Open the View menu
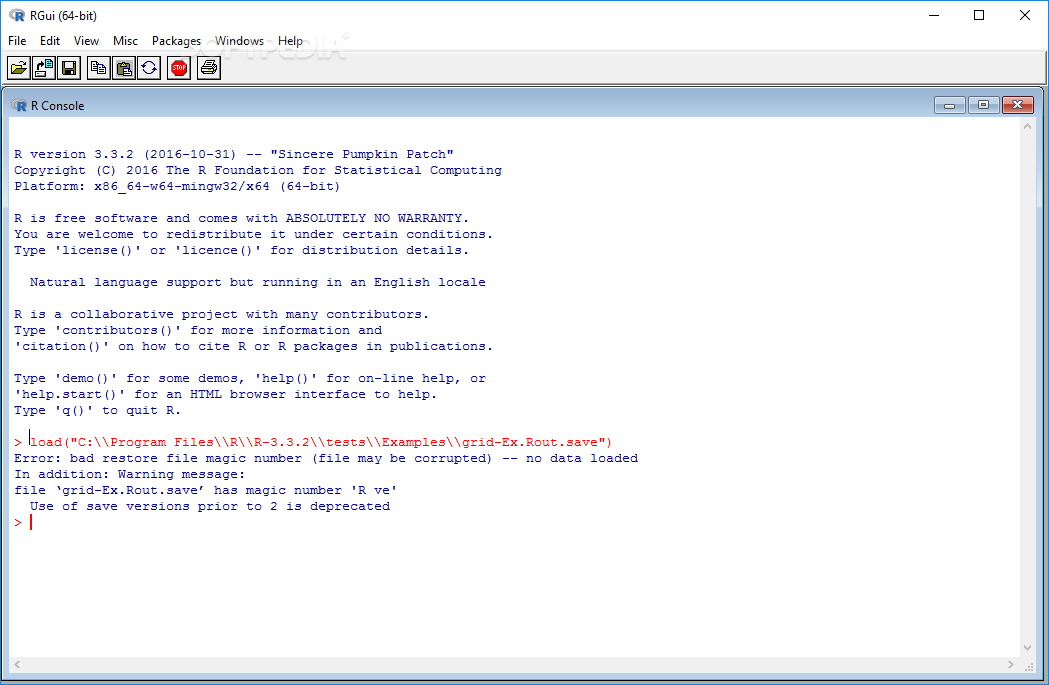The height and width of the screenshot is (685, 1049). coord(86,41)
